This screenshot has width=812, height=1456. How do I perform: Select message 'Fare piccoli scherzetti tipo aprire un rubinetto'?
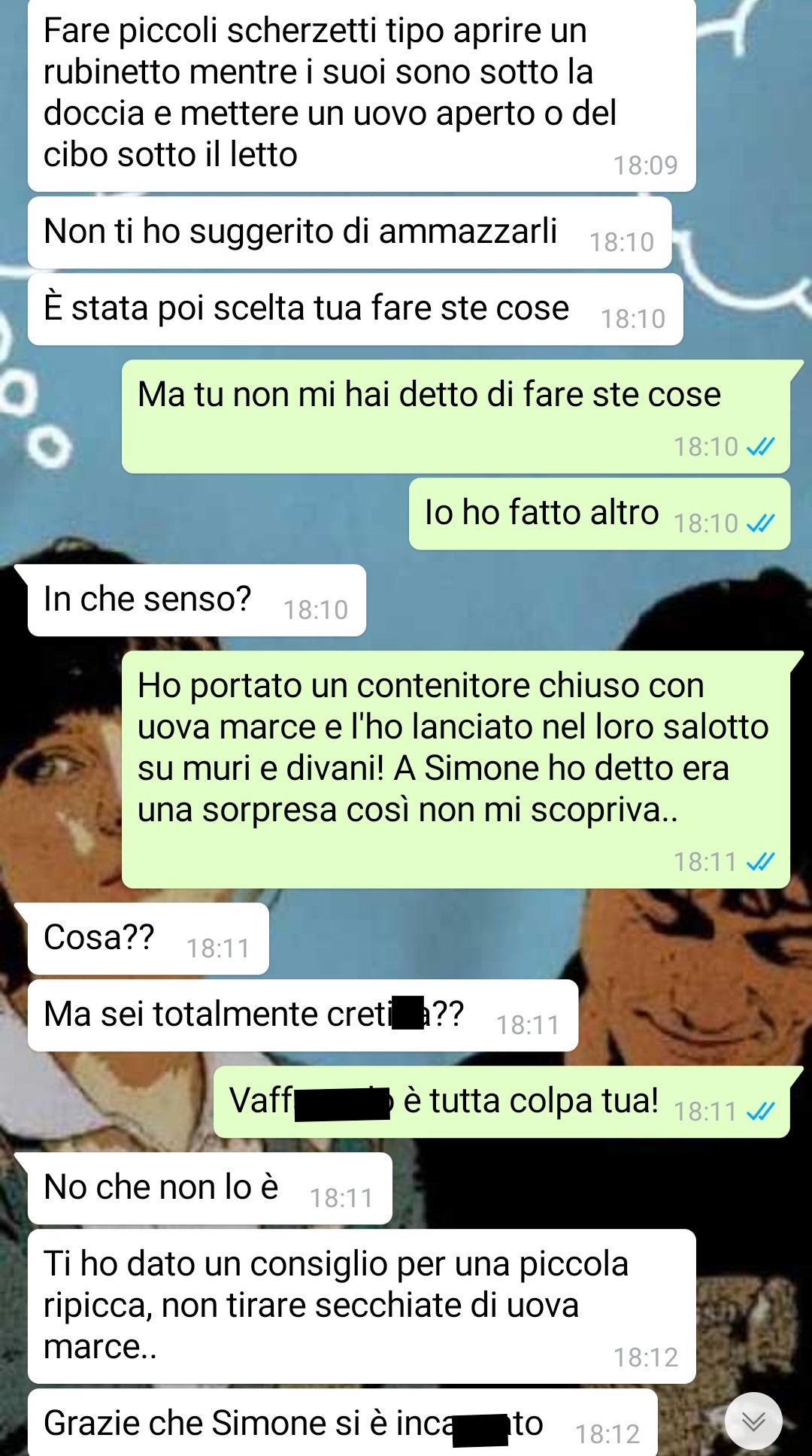[362, 95]
